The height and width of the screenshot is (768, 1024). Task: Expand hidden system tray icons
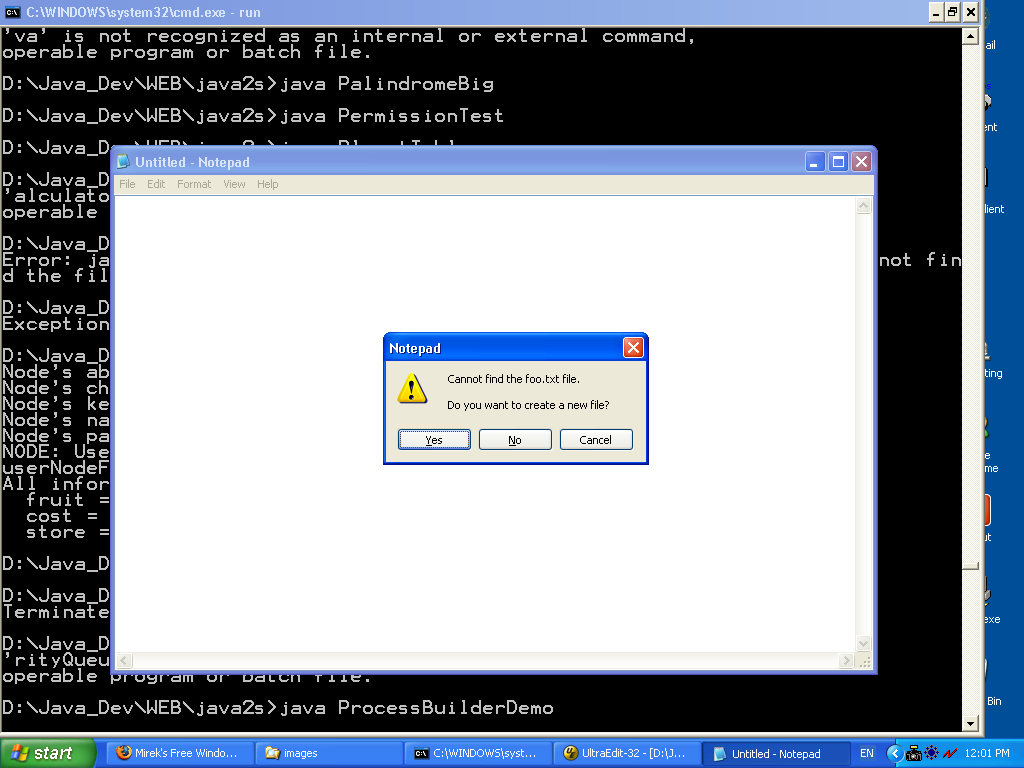point(895,753)
